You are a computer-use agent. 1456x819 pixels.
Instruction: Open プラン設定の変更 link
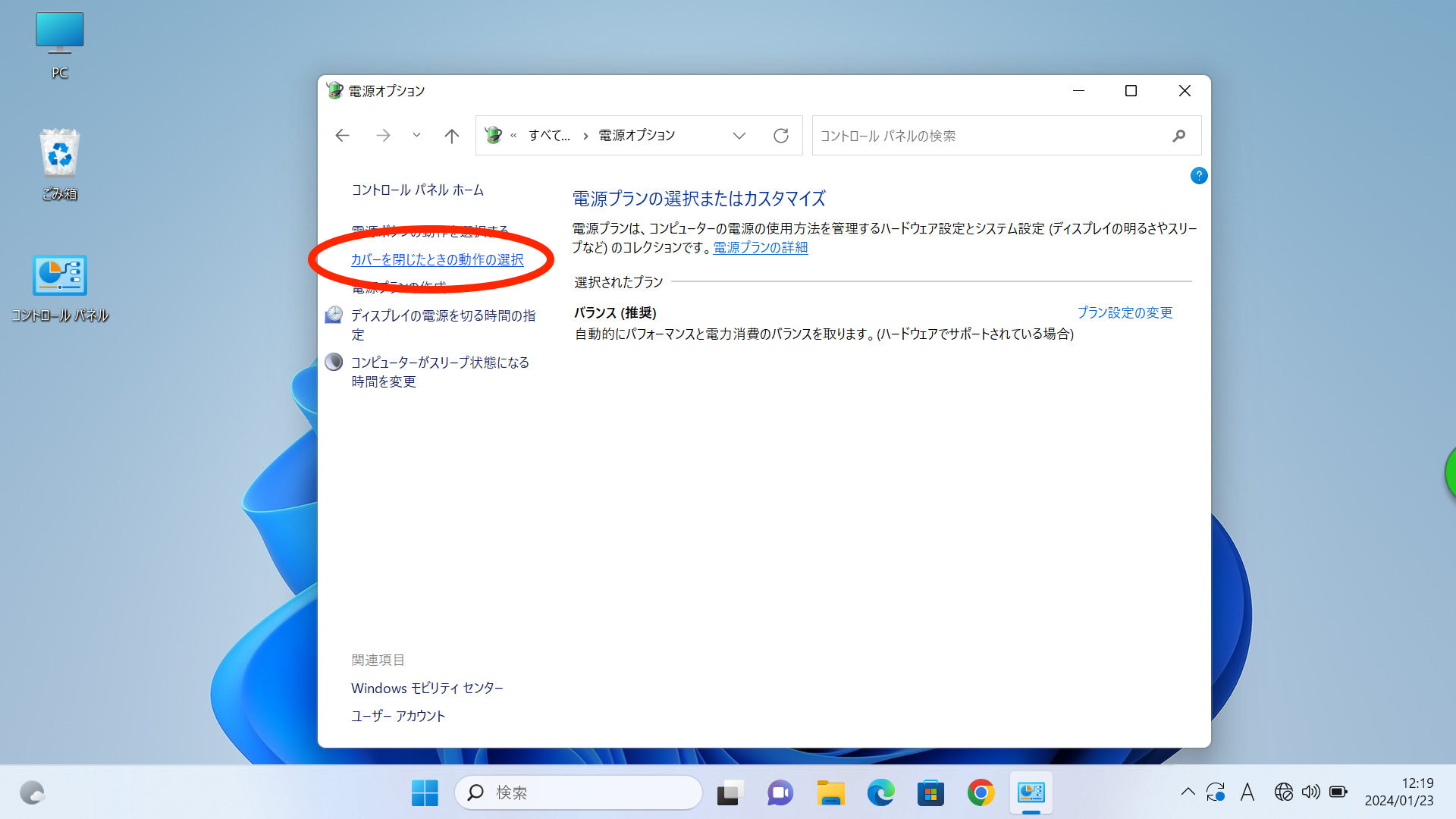pos(1125,312)
